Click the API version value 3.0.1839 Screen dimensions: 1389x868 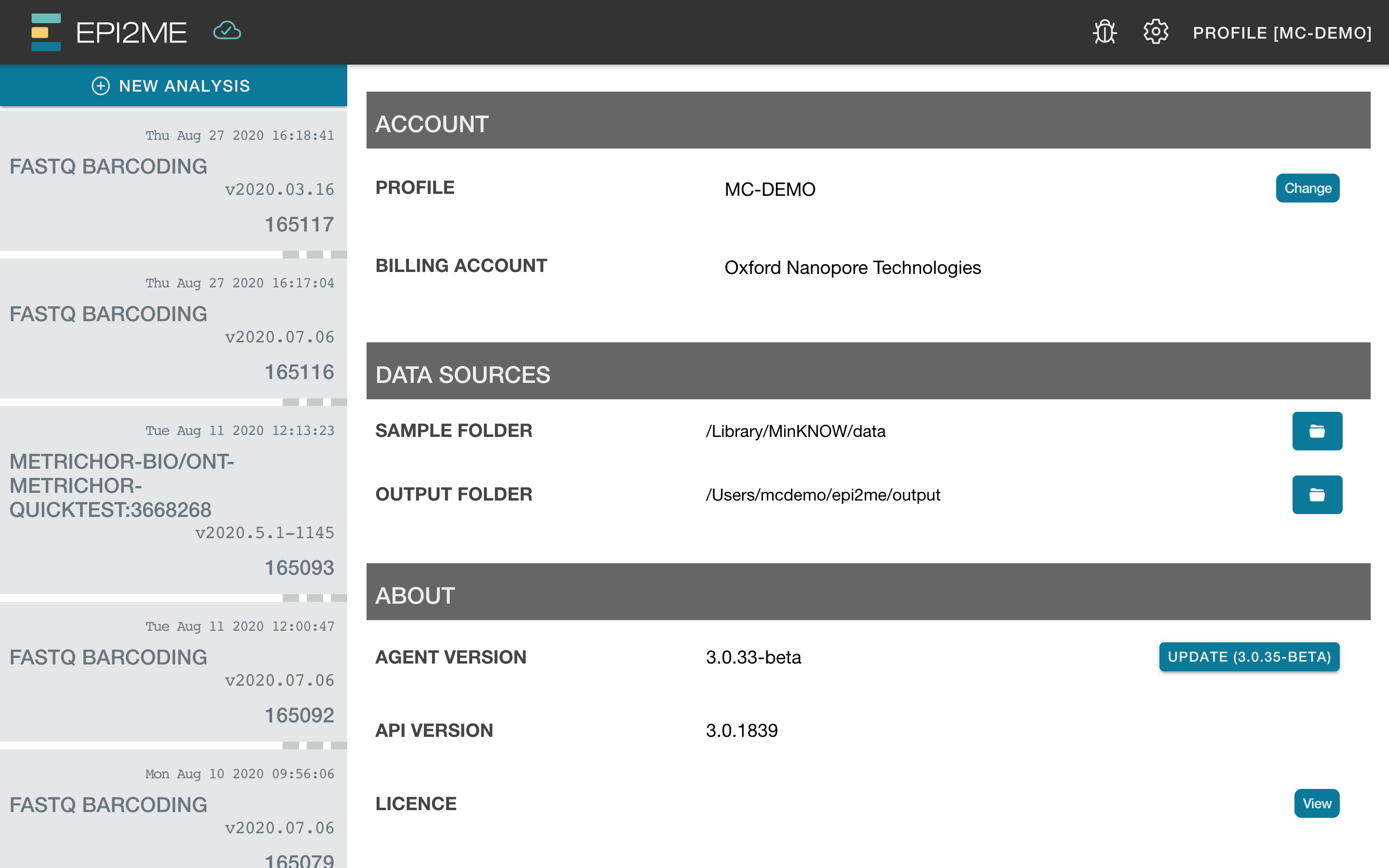pos(742,730)
